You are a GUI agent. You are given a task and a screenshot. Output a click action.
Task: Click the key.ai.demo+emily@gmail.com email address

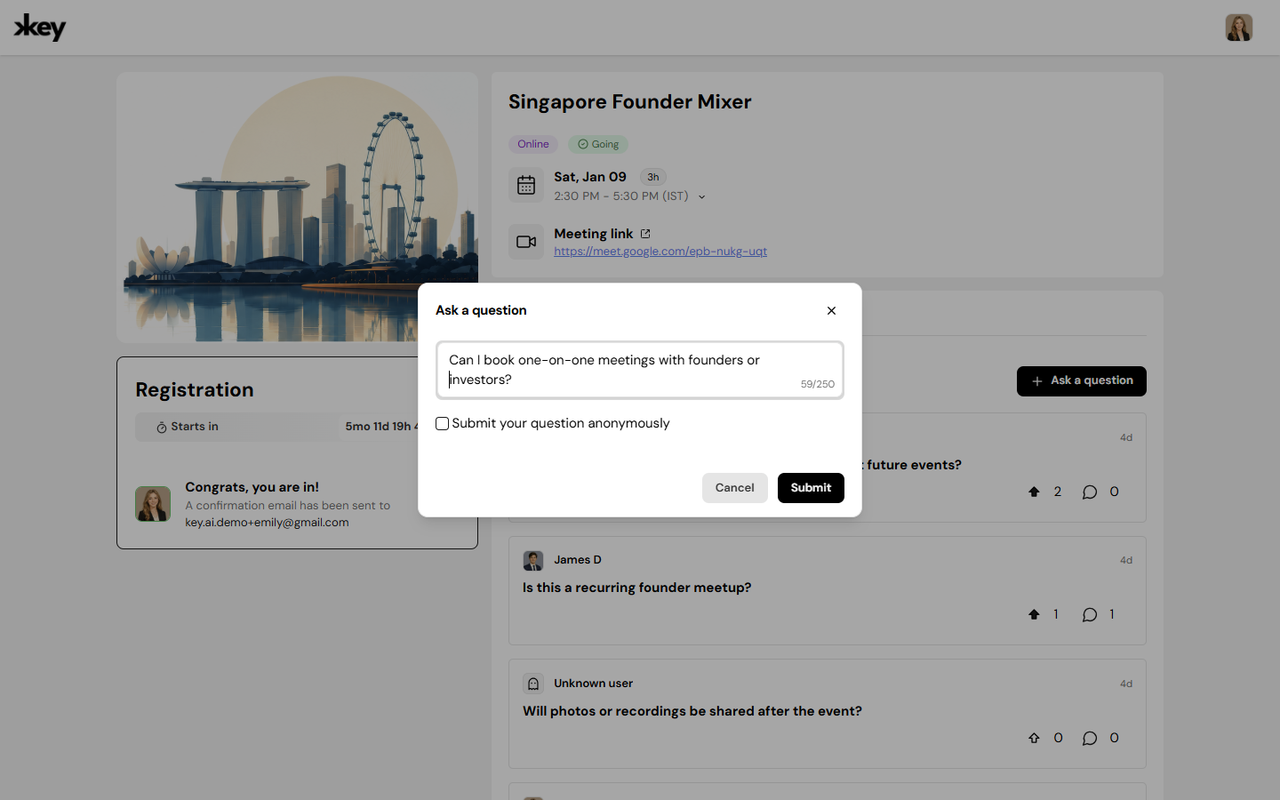pyautogui.click(x=267, y=522)
